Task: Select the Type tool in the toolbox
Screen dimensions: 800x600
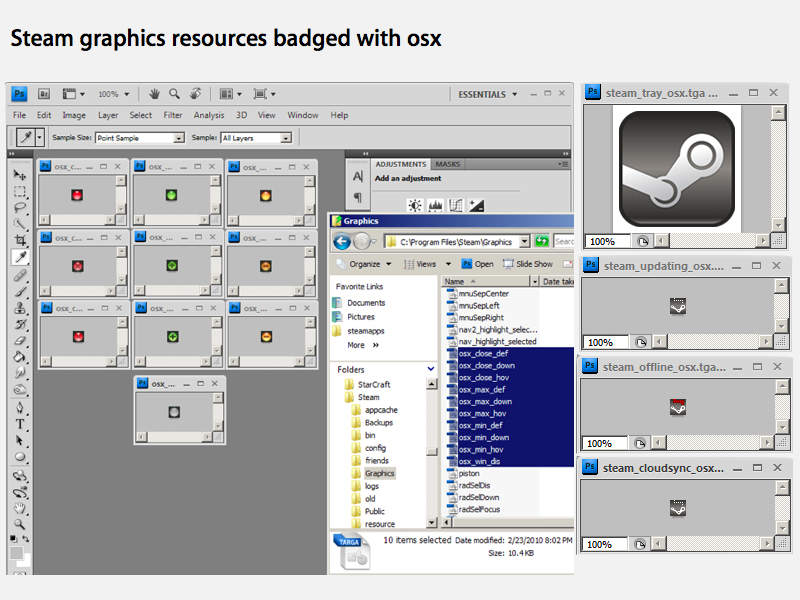Action: click(19, 424)
